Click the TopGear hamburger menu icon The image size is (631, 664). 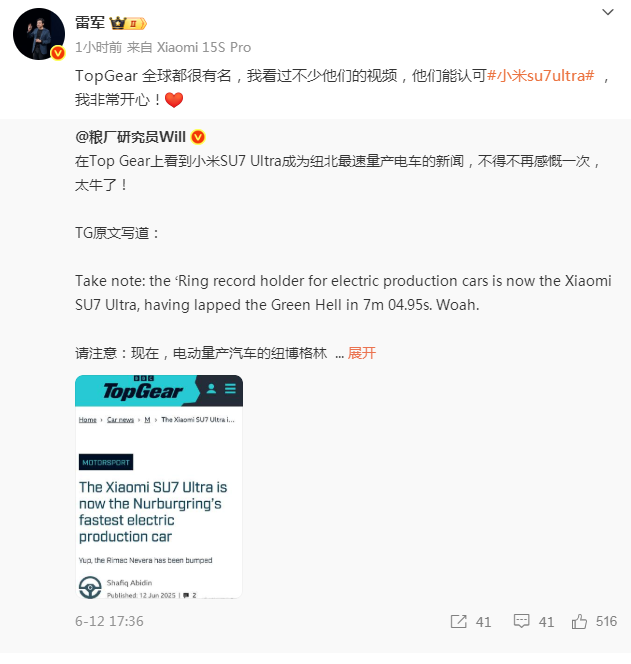[x=230, y=388]
